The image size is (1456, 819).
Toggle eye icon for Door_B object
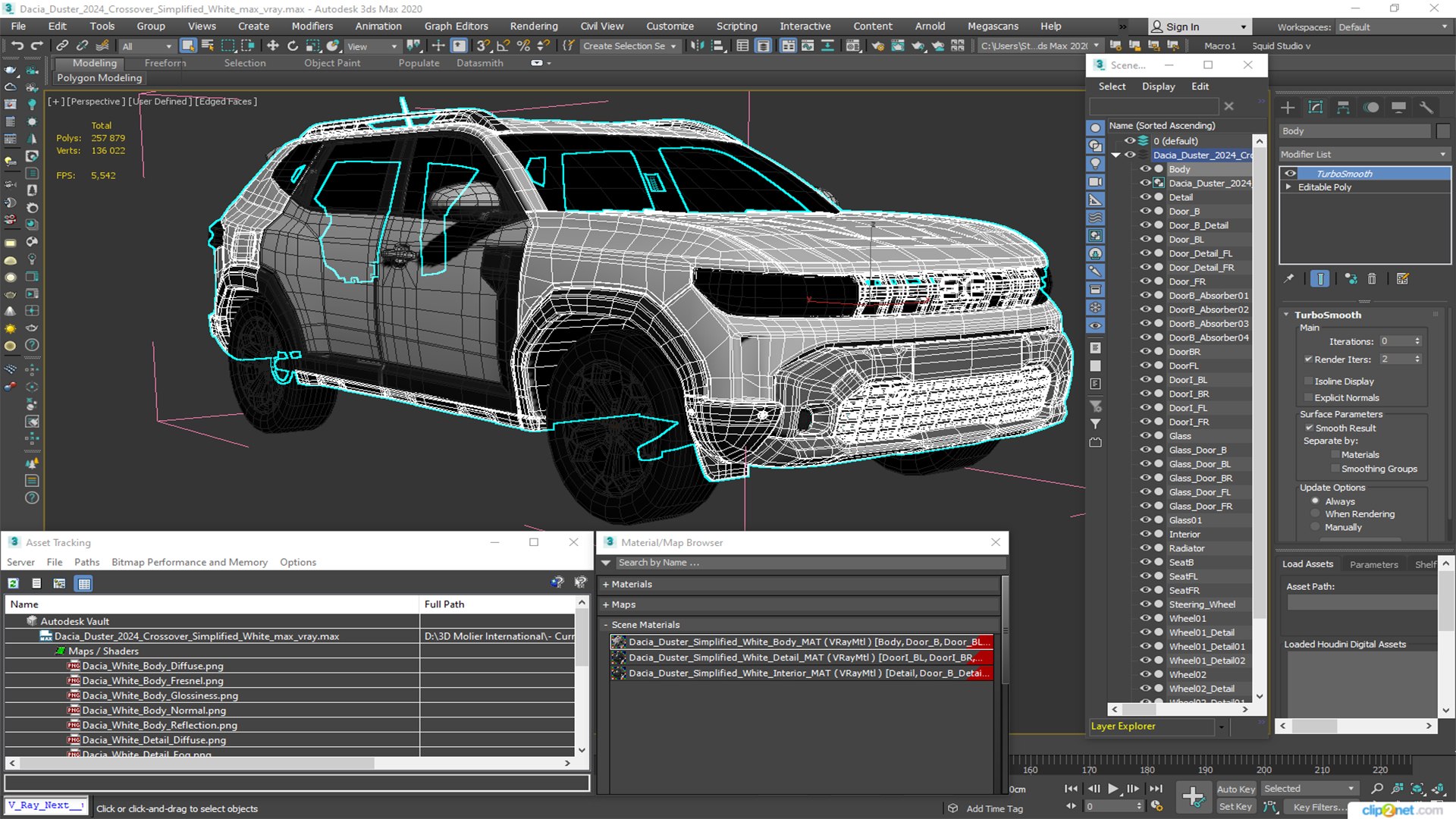[1145, 212]
